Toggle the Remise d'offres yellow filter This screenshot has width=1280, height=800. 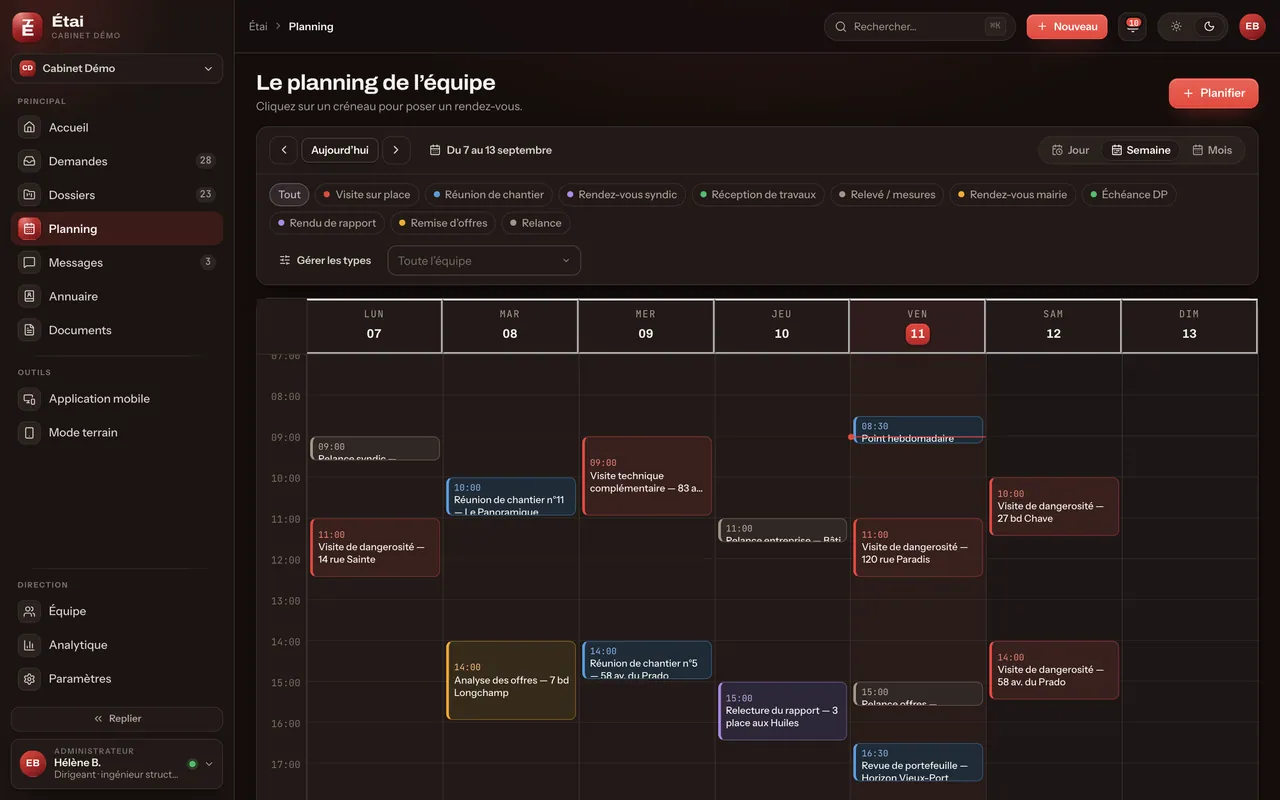pos(443,223)
